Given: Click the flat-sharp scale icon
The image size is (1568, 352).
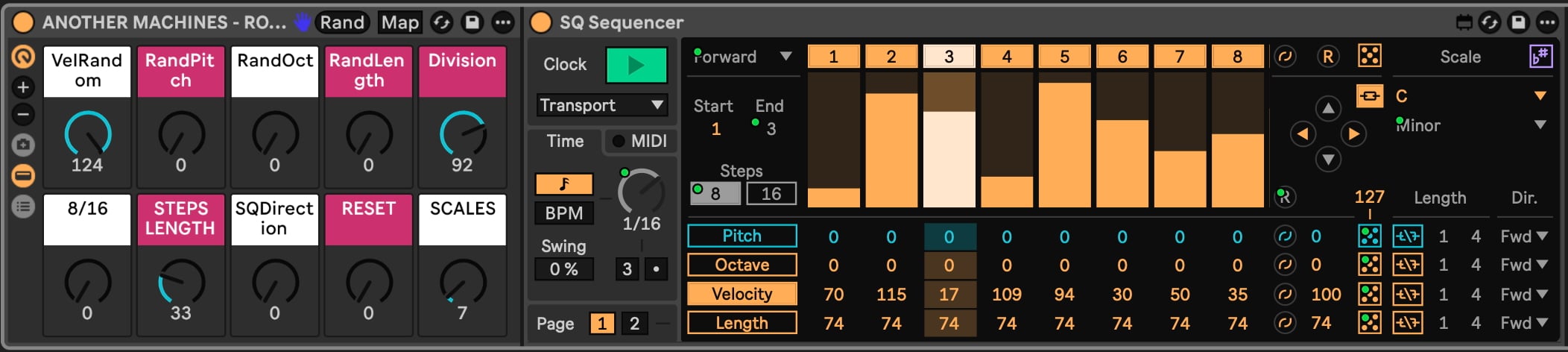Looking at the screenshot, I should click(x=1540, y=57).
